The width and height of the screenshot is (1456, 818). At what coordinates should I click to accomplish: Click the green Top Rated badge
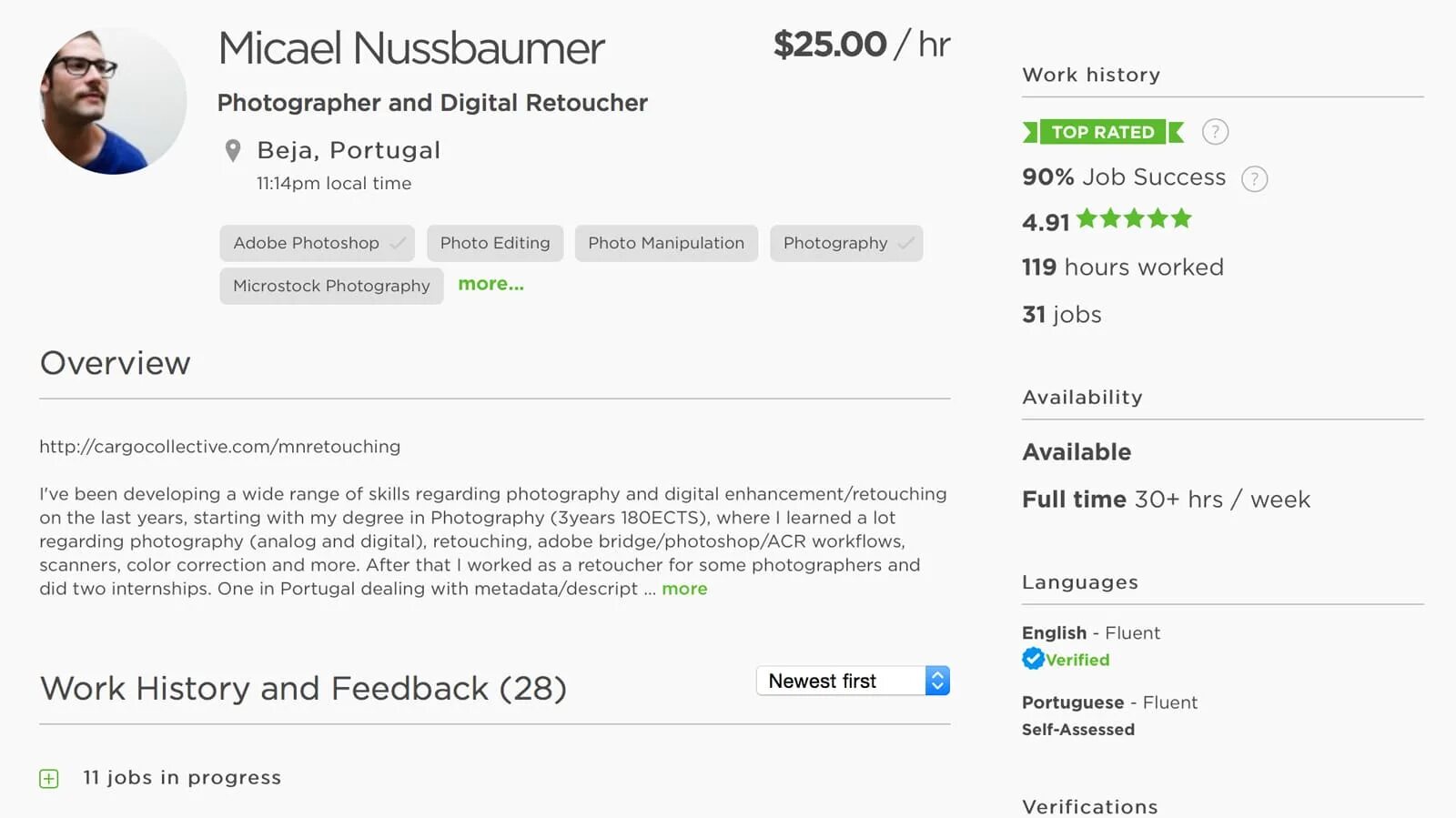(x=1102, y=132)
